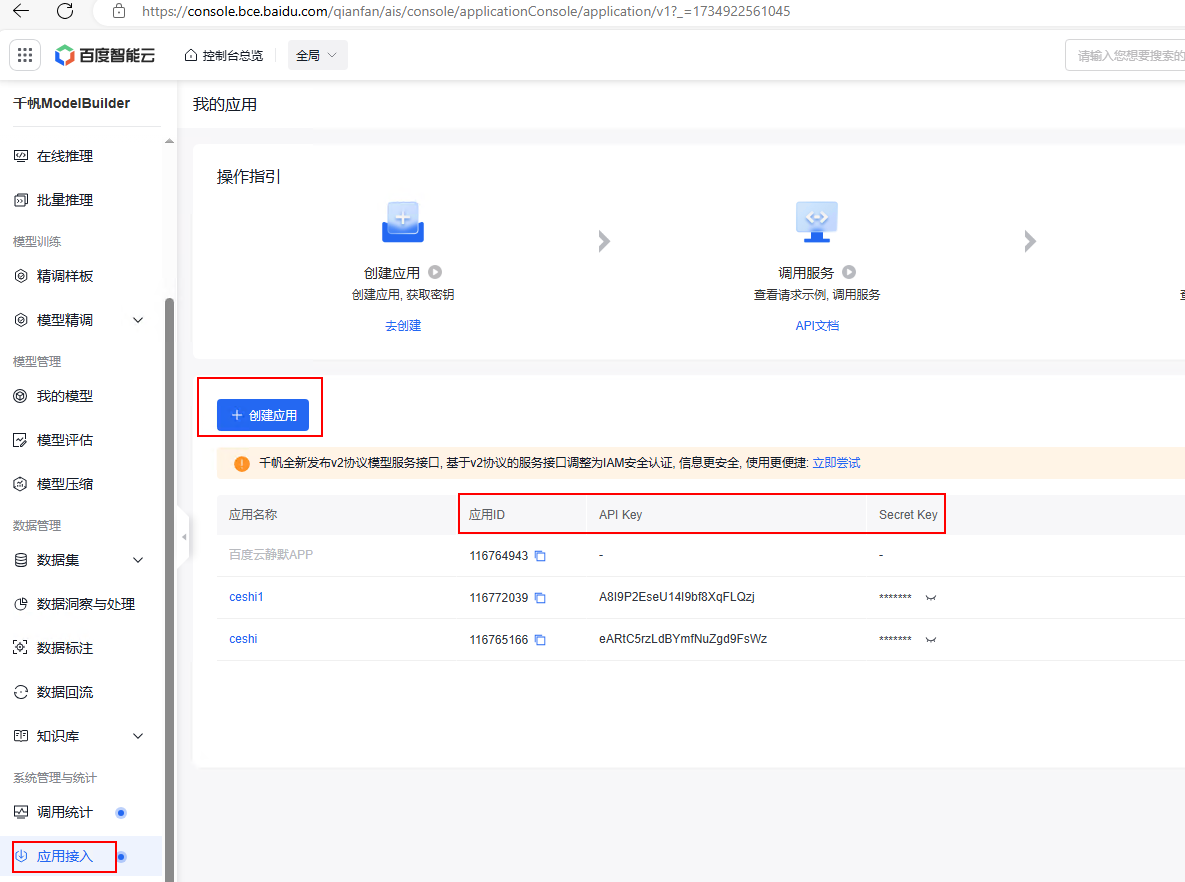This screenshot has width=1185, height=882.
Task: Click the browser reload icon
Action: (x=65, y=11)
